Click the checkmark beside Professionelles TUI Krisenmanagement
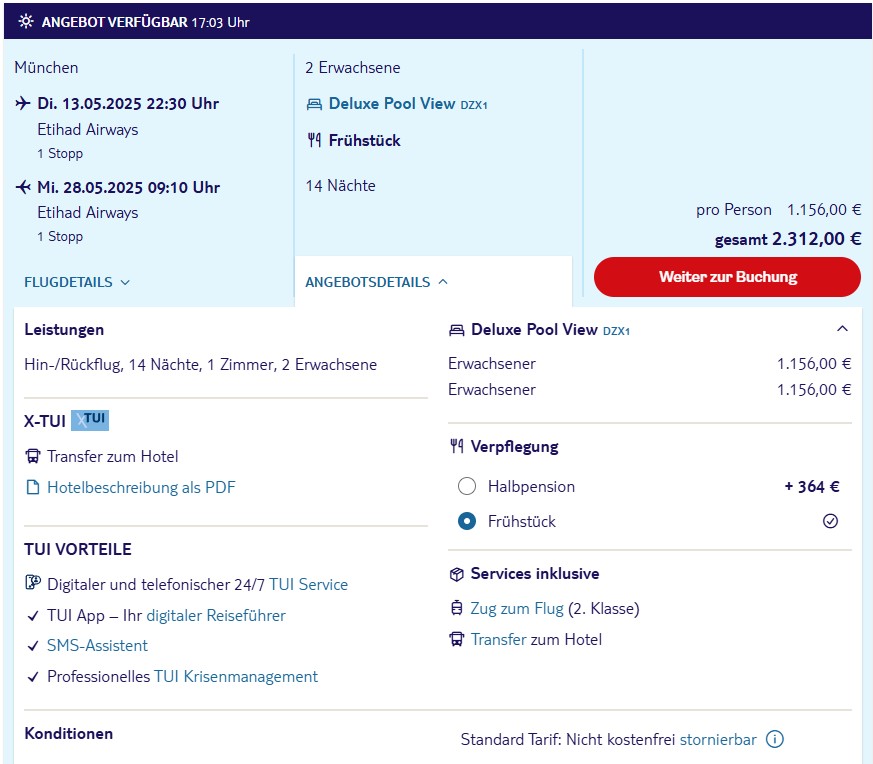873x764 pixels. [x=33, y=677]
